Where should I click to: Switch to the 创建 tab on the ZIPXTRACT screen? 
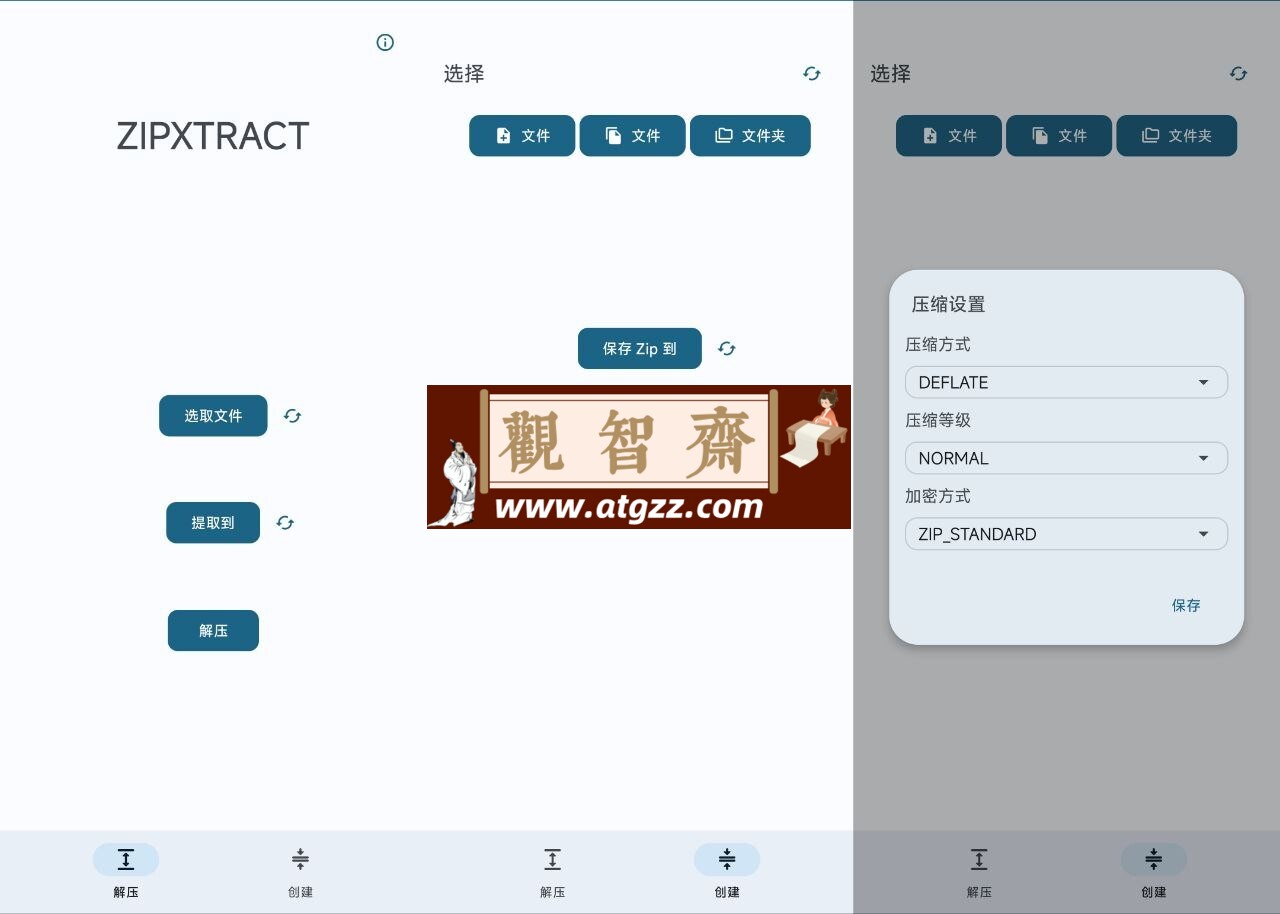[x=300, y=871]
